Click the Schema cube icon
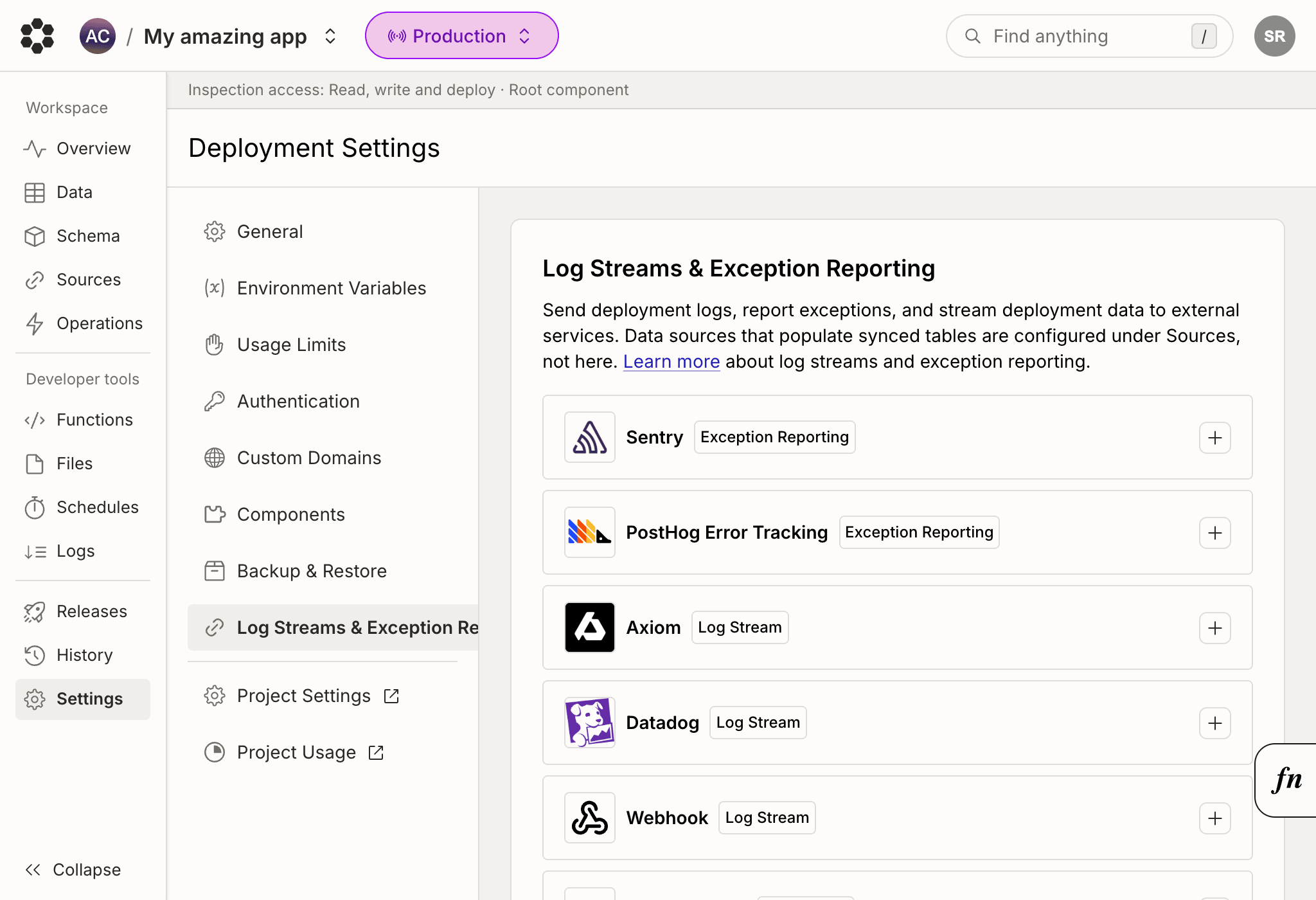The width and height of the screenshot is (1316, 900). tap(35, 236)
